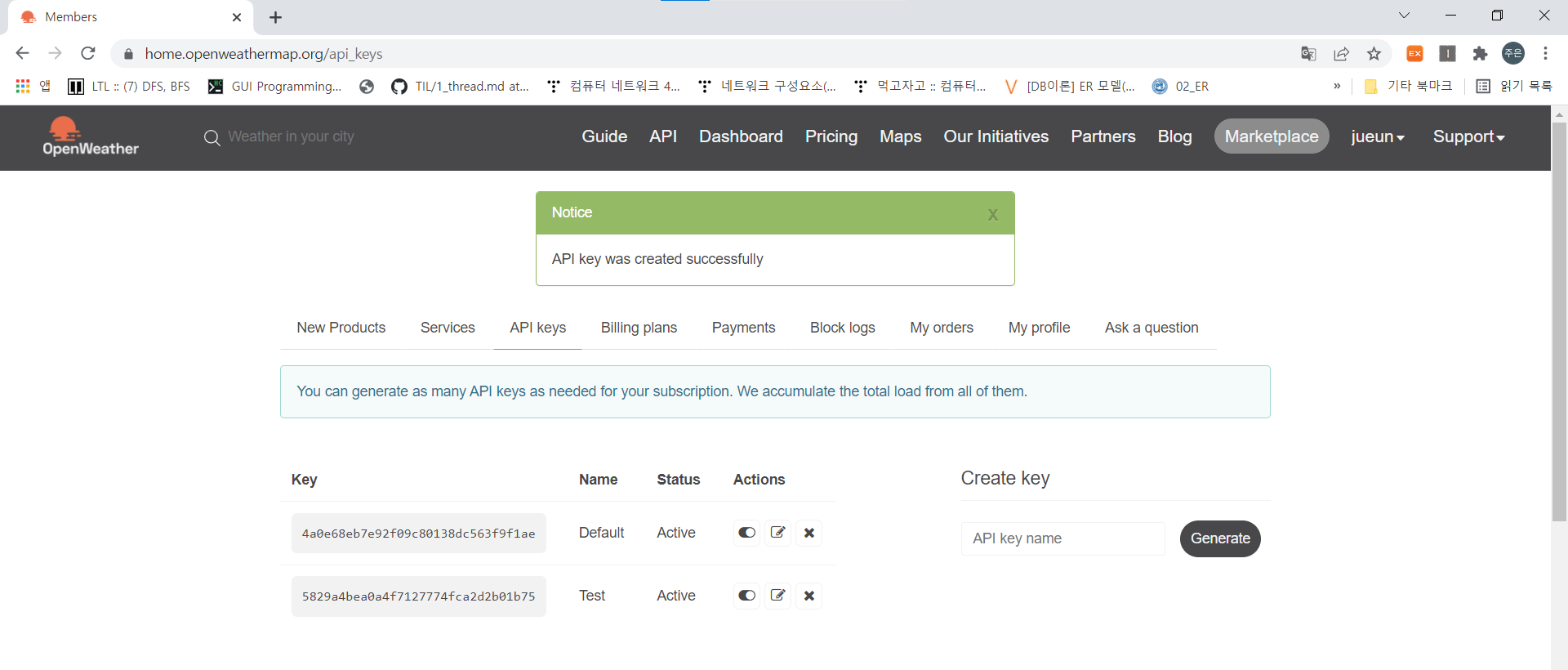1568x670 pixels.
Task: Open the Apps bookmarks shortcut
Action: point(33,86)
